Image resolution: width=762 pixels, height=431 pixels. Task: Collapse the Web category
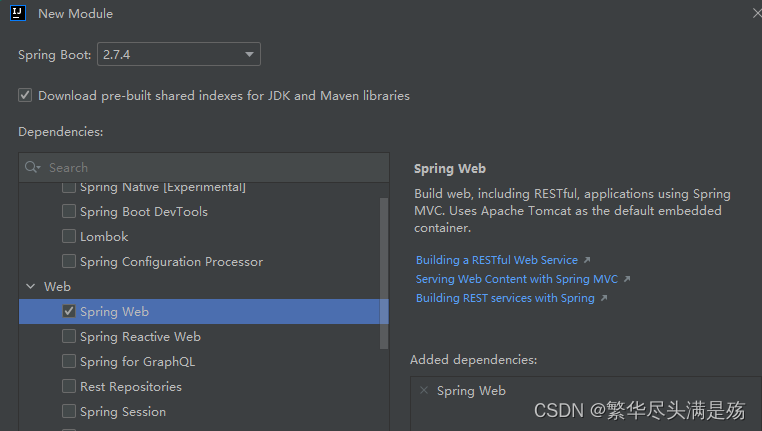pyautogui.click(x=31, y=286)
